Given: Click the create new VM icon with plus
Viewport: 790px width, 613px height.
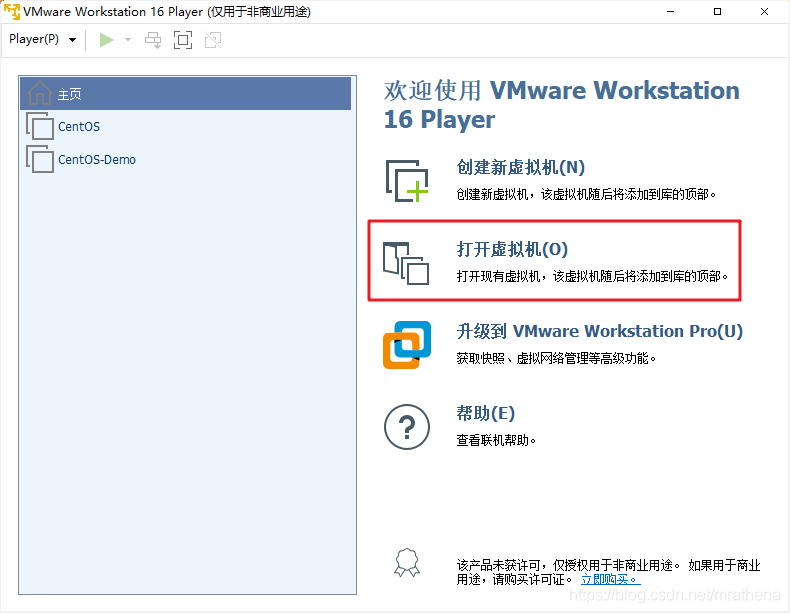Looking at the screenshot, I should [x=407, y=181].
